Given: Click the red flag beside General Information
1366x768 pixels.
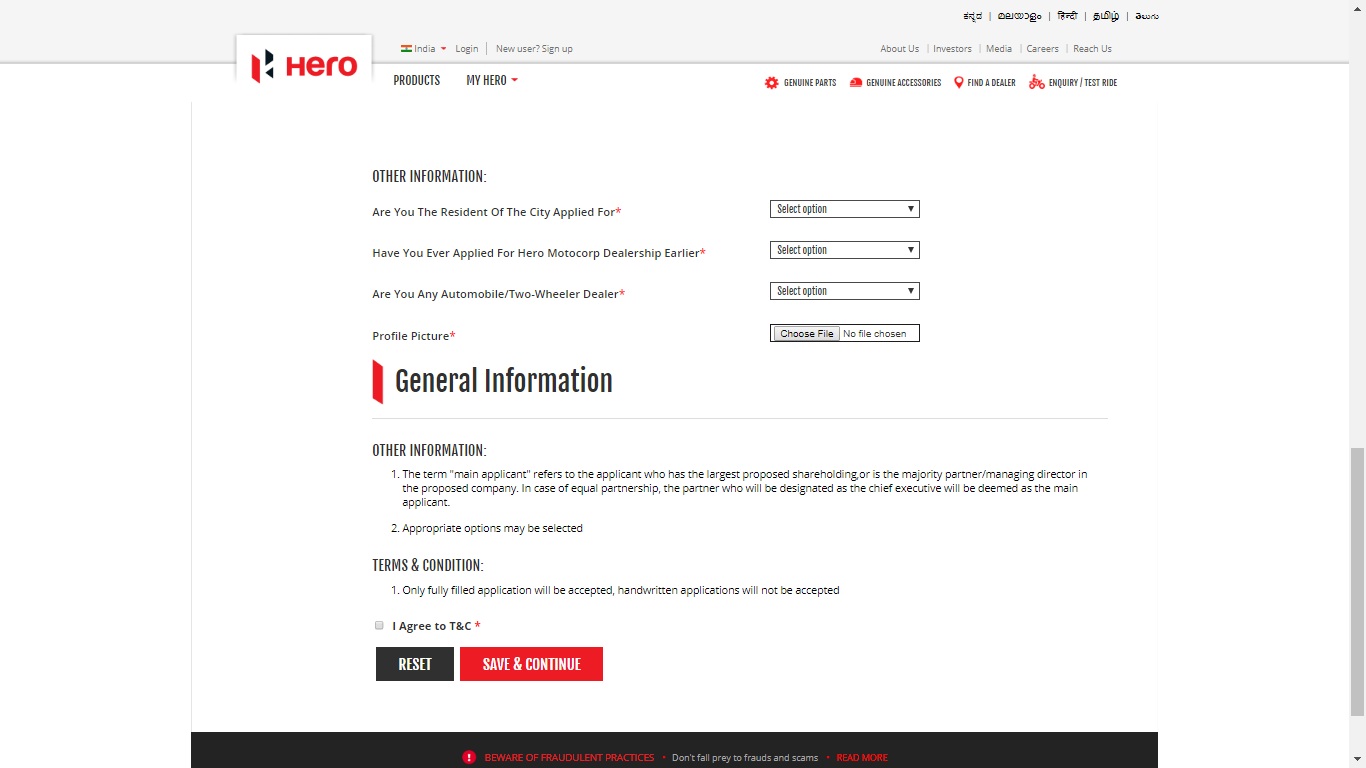Looking at the screenshot, I should (378, 381).
